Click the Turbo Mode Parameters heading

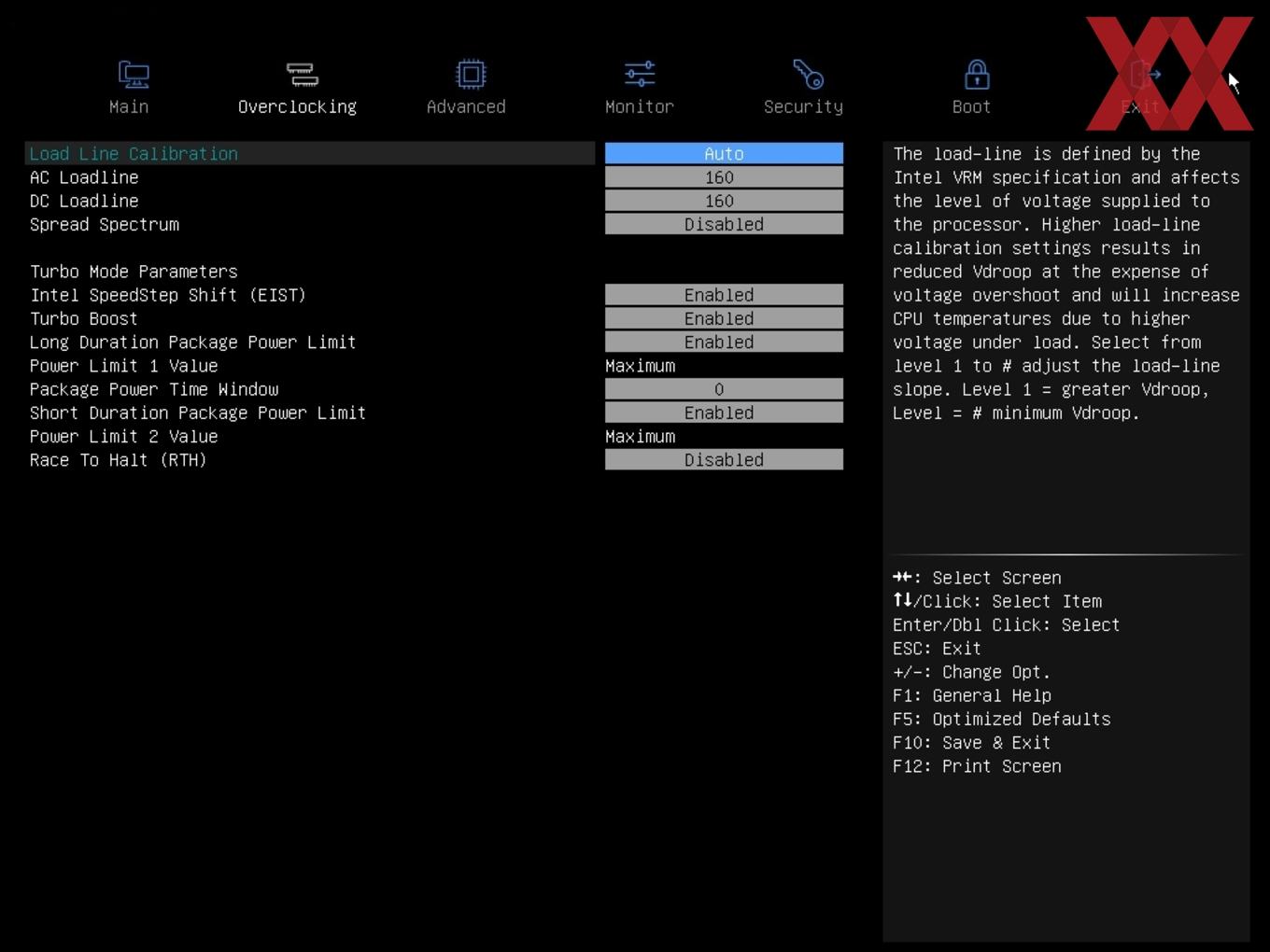coord(134,272)
